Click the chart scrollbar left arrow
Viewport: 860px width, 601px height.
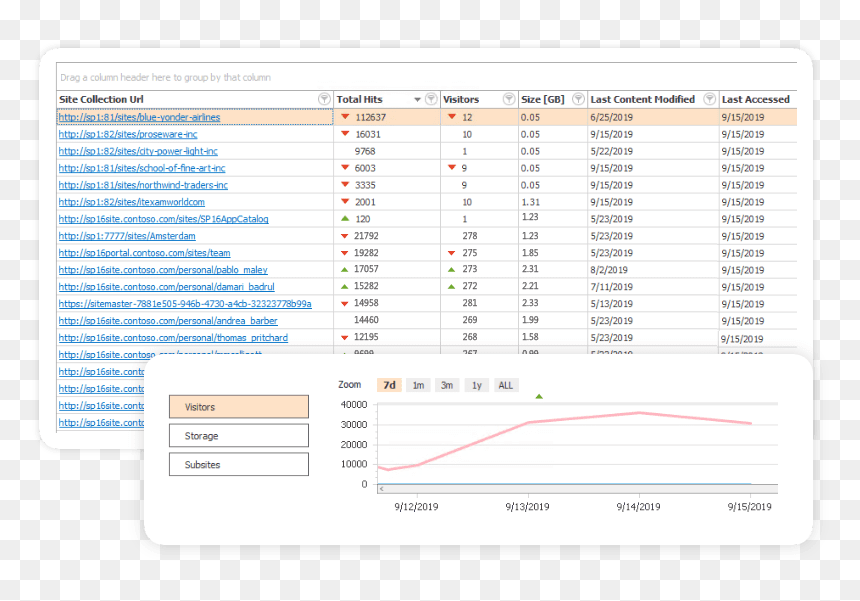click(x=381, y=489)
